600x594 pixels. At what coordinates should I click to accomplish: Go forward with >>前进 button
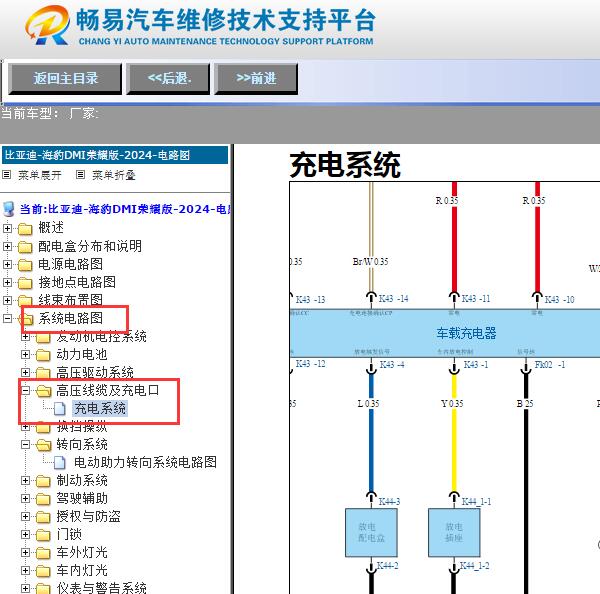(256, 79)
